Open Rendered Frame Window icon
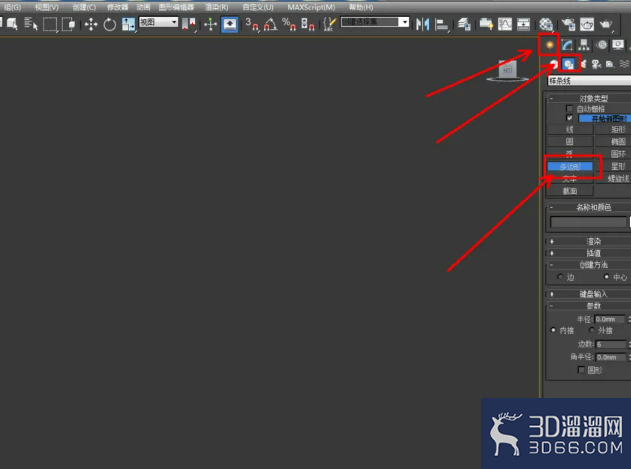The width and height of the screenshot is (631, 469). coord(587,24)
